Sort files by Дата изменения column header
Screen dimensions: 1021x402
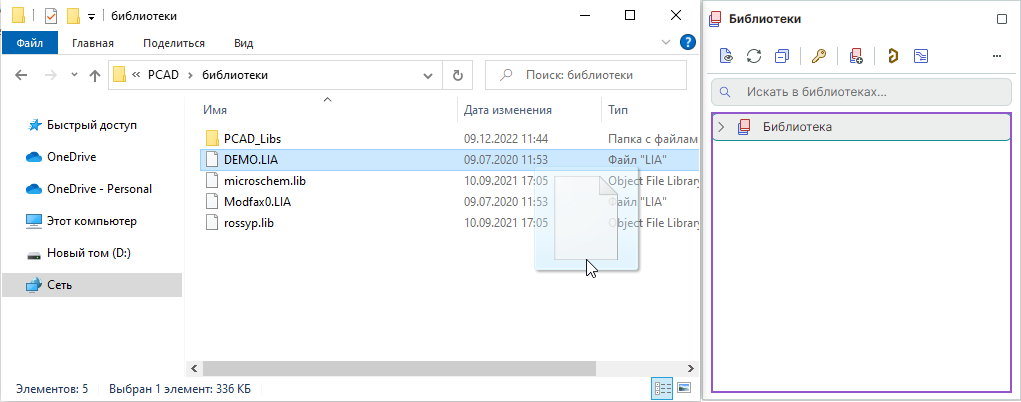click(x=508, y=110)
